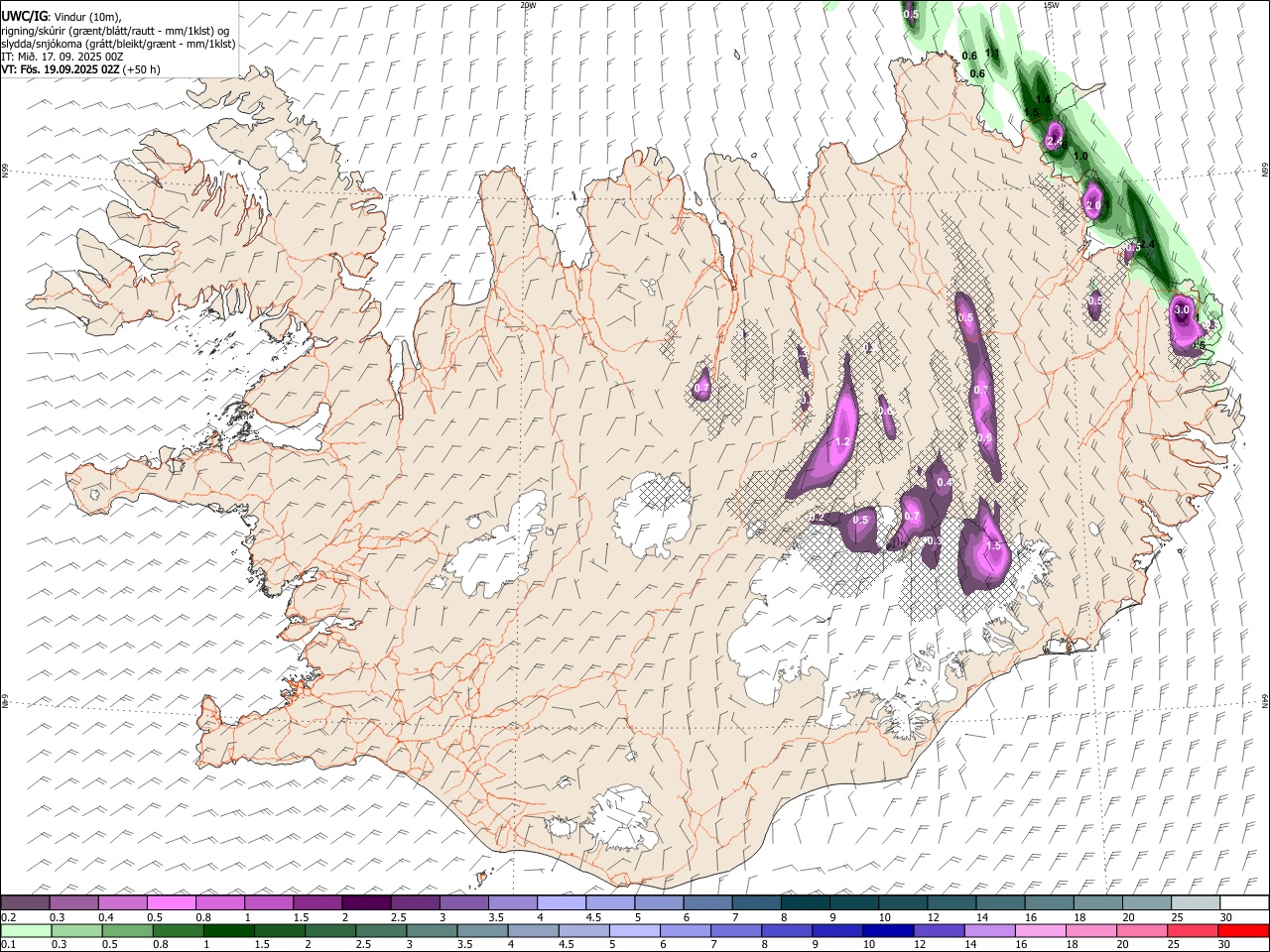
Task: Select the pale green 0.1 swatch in lower legend row
Action: (x=26, y=930)
